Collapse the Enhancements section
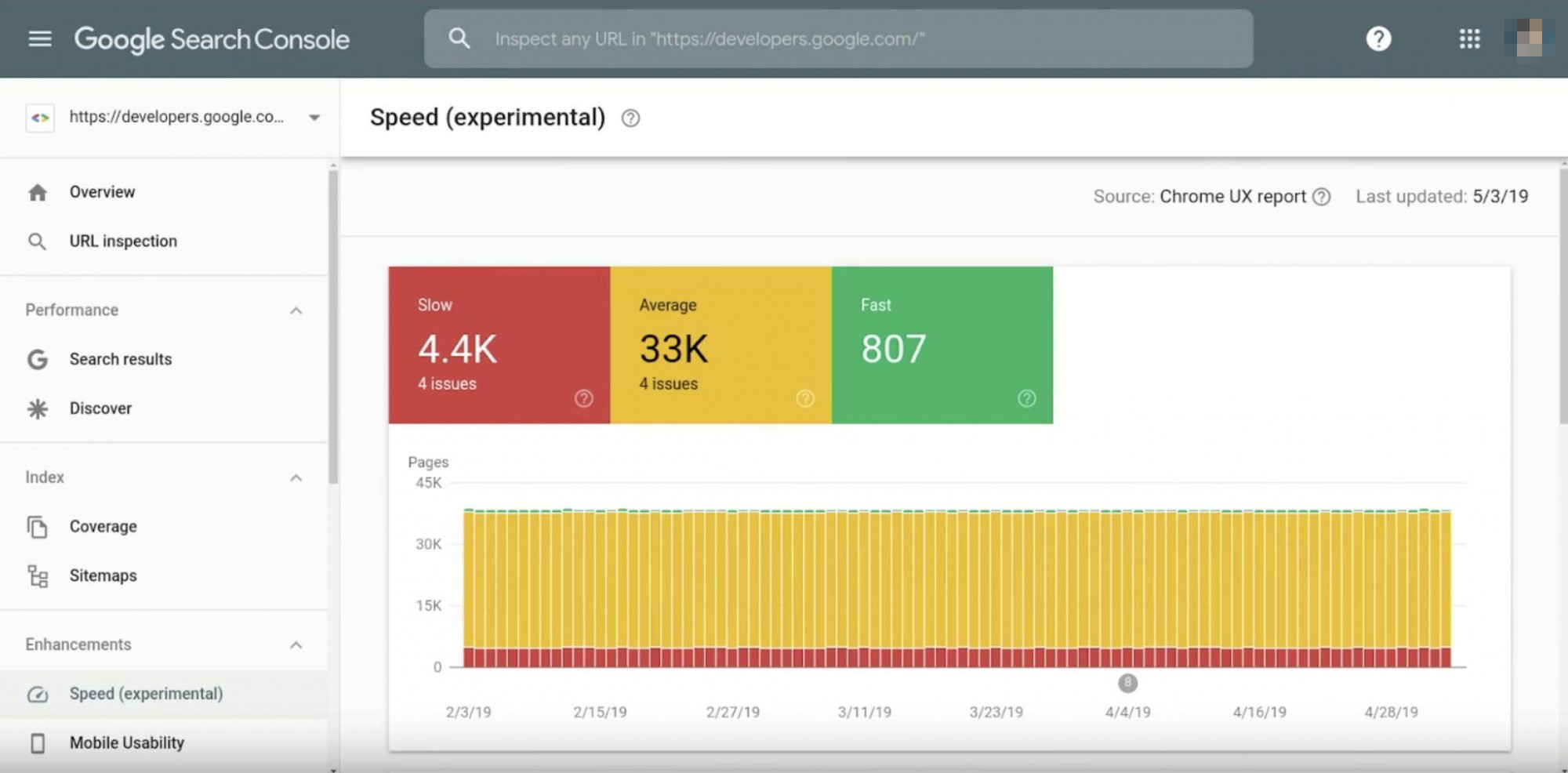 tap(296, 644)
